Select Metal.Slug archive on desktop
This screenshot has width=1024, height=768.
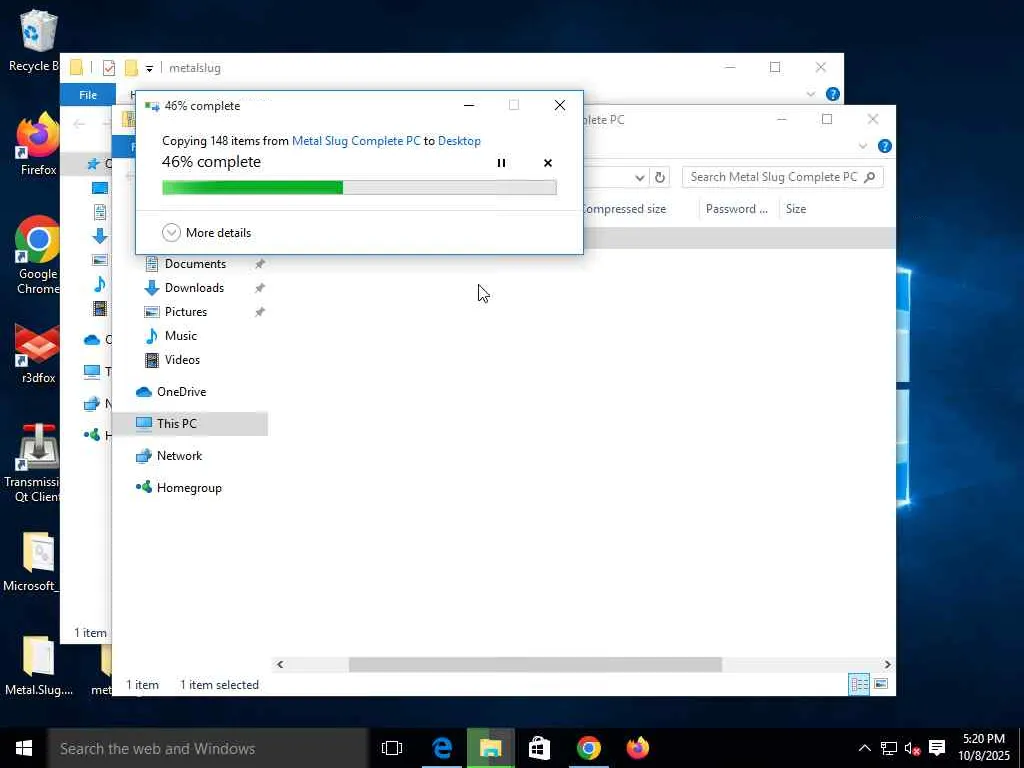pyautogui.click(x=38, y=666)
